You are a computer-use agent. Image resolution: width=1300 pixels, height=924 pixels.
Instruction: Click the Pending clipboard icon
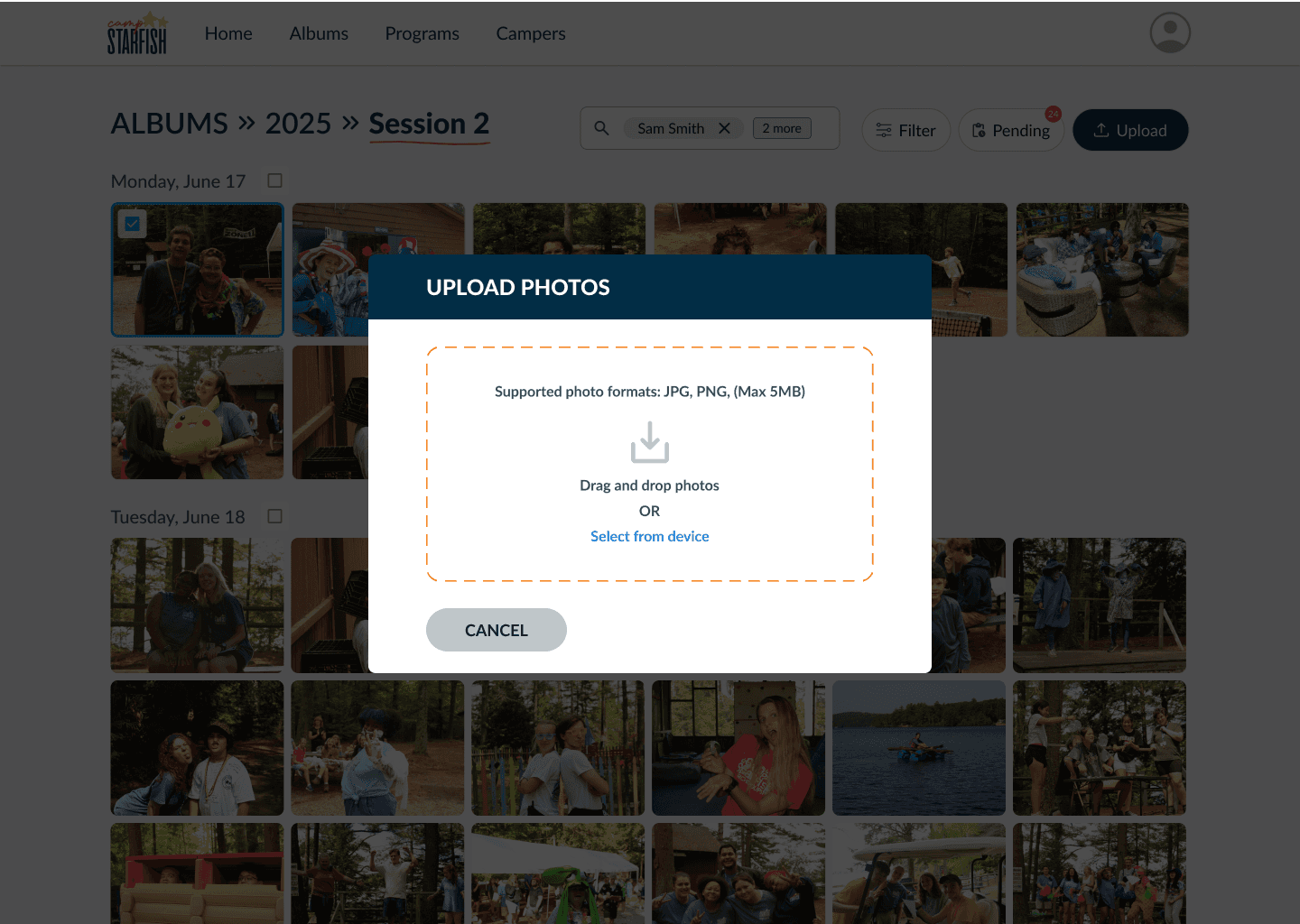click(979, 131)
